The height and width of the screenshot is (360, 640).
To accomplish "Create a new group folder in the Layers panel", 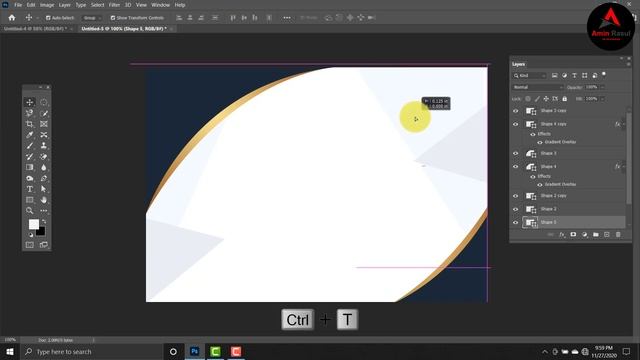I will (x=596, y=235).
